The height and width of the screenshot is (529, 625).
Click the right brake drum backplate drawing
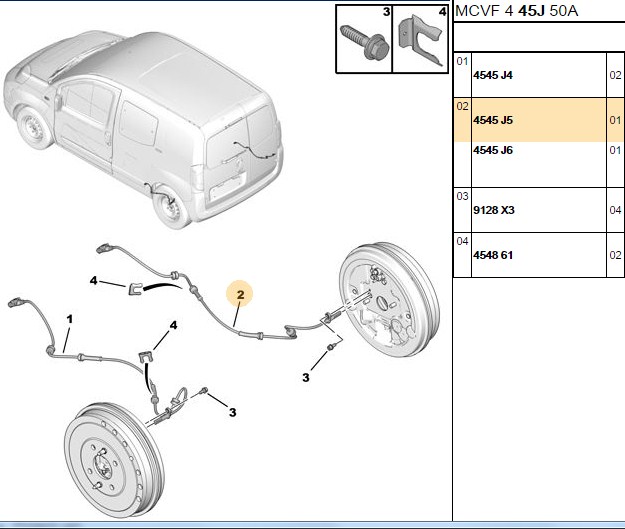[389, 299]
